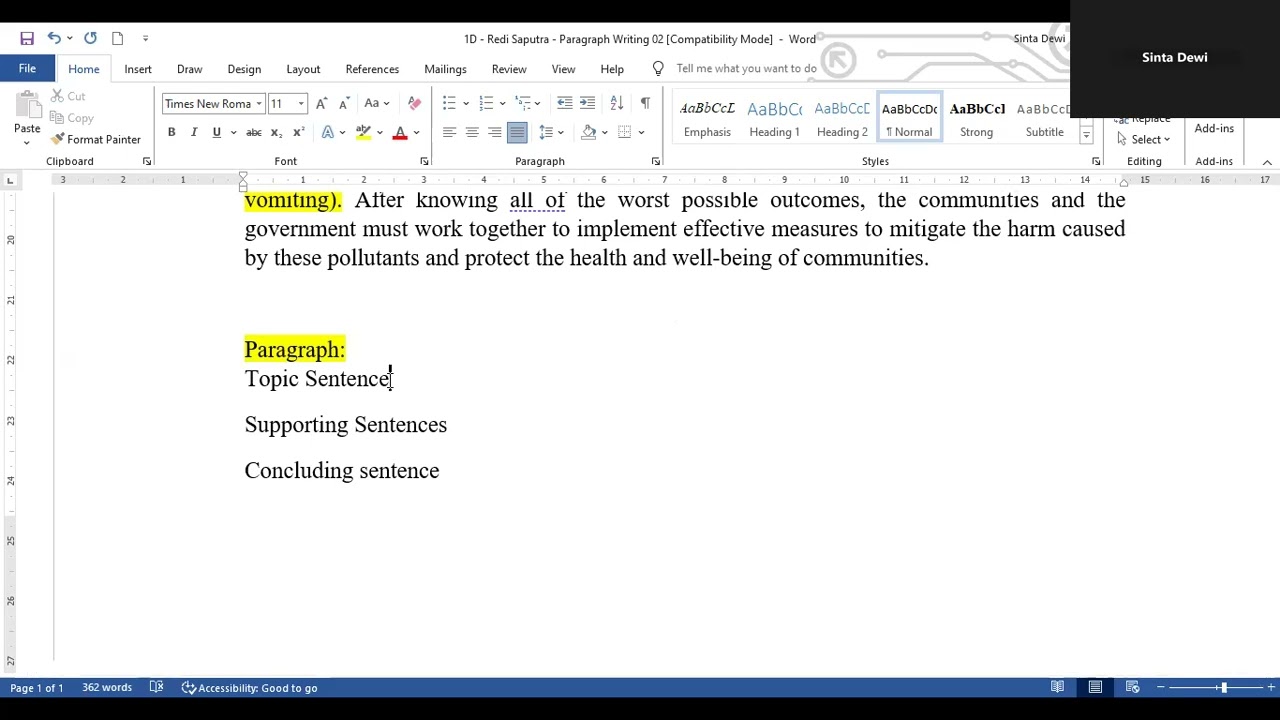Collapse the ribbon with the chevron
This screenshot has height=720, width=1280.
click(x=1267, y=162)
